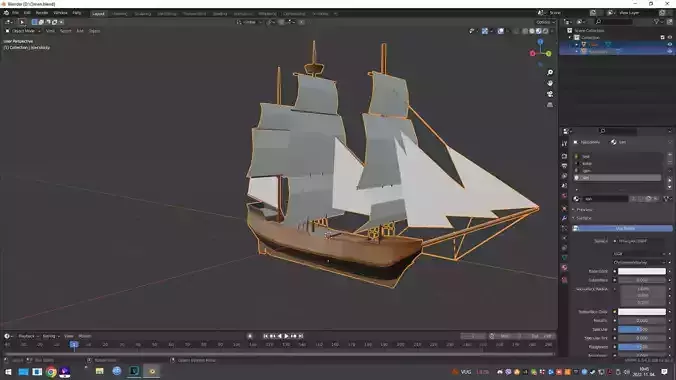Screen dimensions: 676x380
Task: Hide second object via eye icon
Action: click(x=670, y=51)
